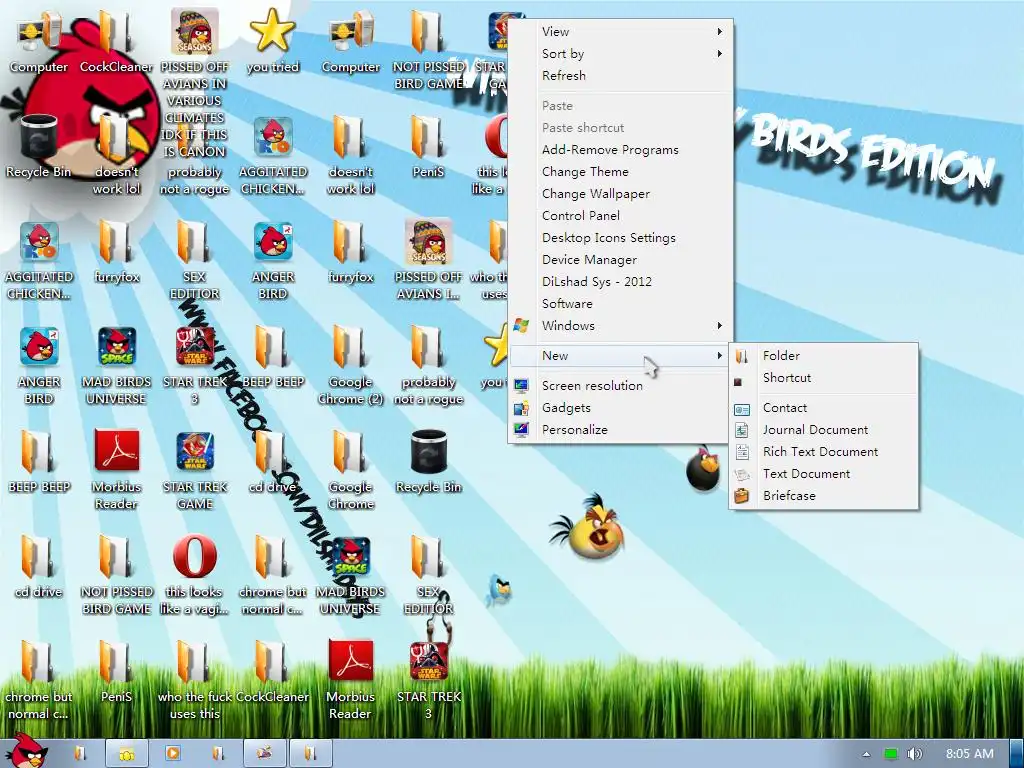
Task: Open MAD BIRDS UNIVERSE beside ANGER BIRD
Action: click(x=116, y=364)
